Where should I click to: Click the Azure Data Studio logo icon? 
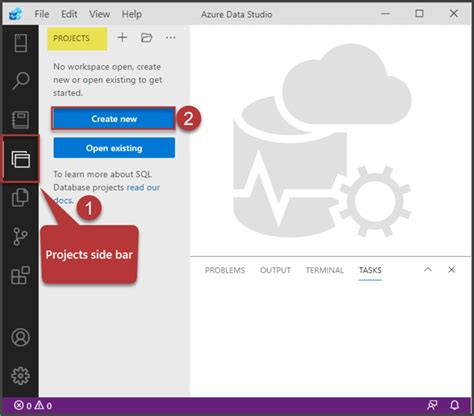(15, 14)
